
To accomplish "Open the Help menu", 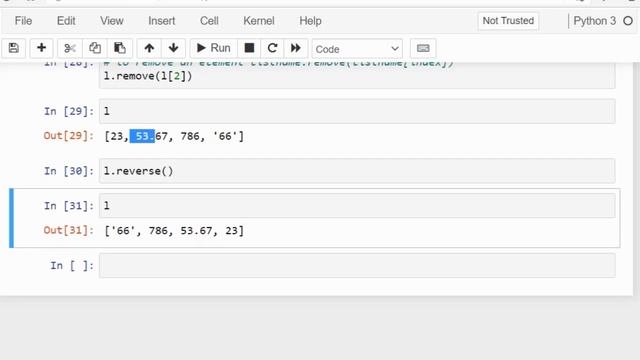I will click(x=310, y=21).
